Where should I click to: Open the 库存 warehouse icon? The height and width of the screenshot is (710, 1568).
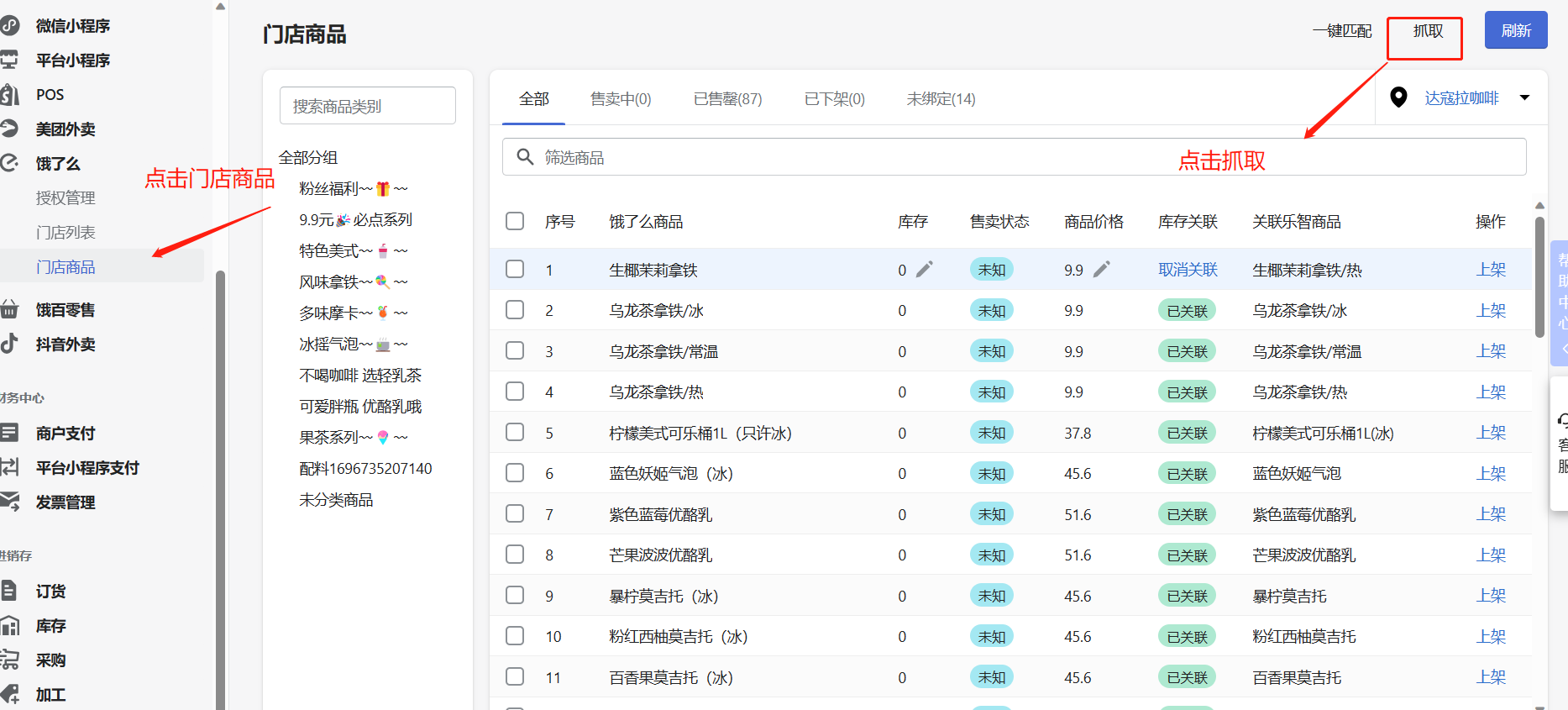[9, 625]
